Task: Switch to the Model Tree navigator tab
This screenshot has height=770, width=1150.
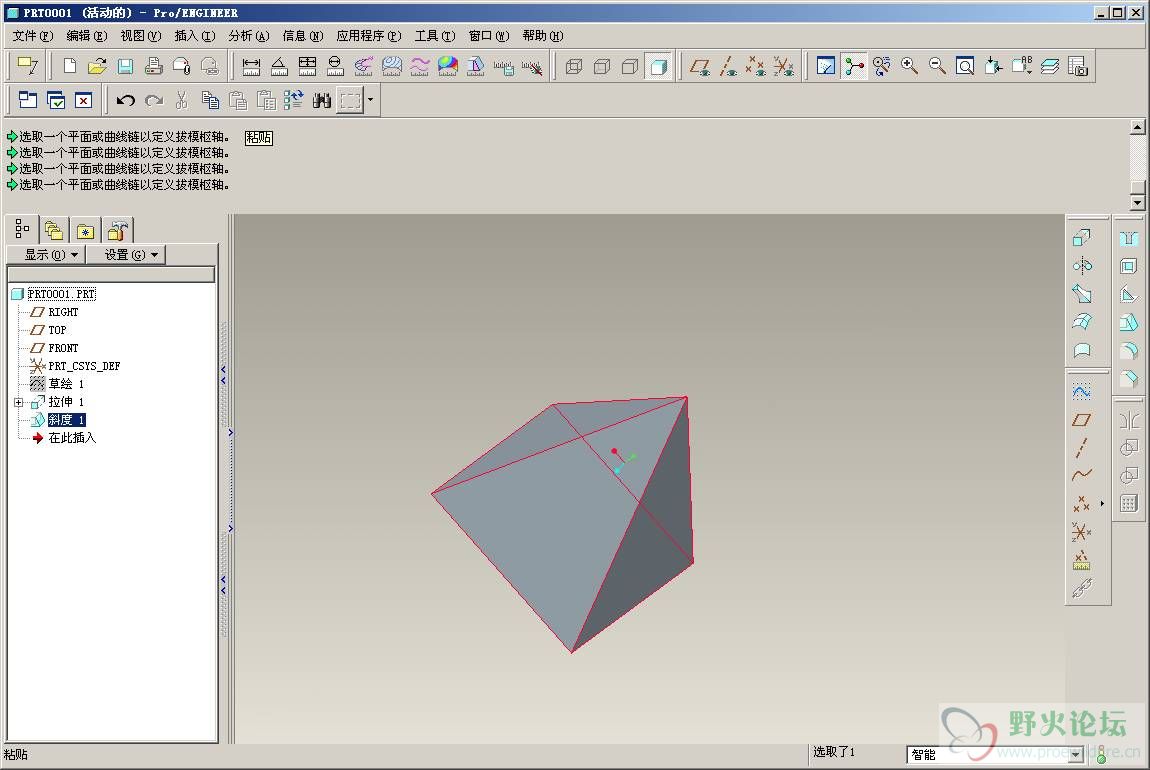Action: [x=22, y=229]
